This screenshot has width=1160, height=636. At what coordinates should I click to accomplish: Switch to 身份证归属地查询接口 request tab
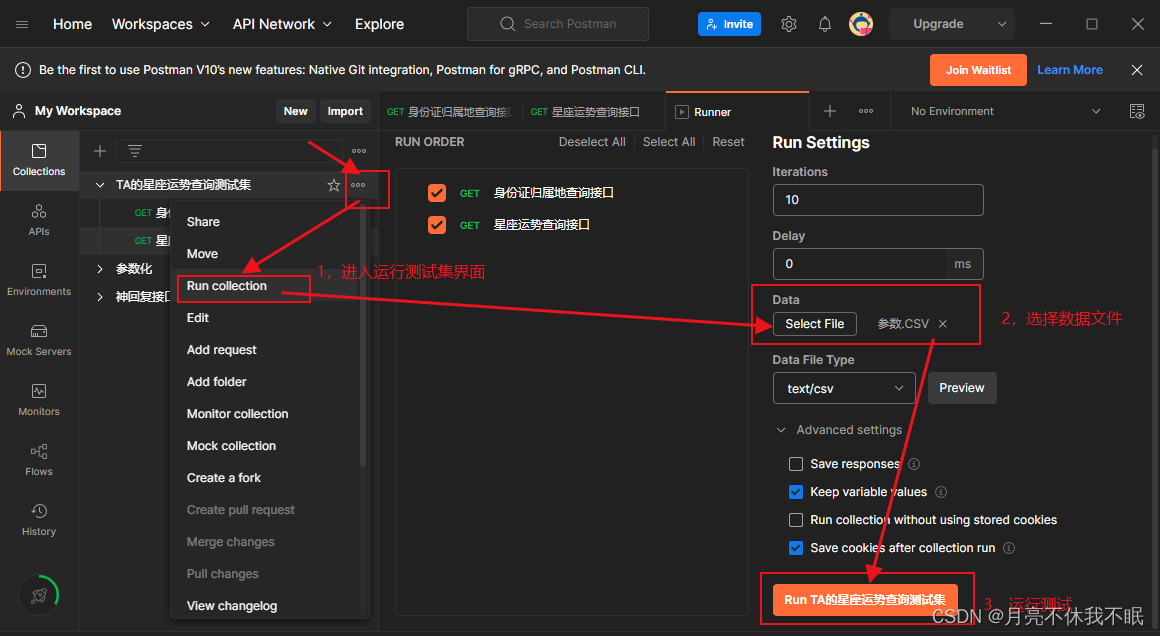tap(450, 112)
